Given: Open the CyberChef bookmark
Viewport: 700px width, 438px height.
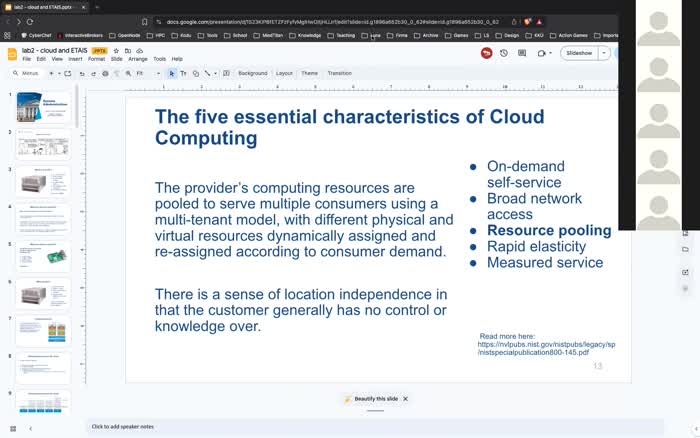Looking at the screenshot, I should pos(36,35).
